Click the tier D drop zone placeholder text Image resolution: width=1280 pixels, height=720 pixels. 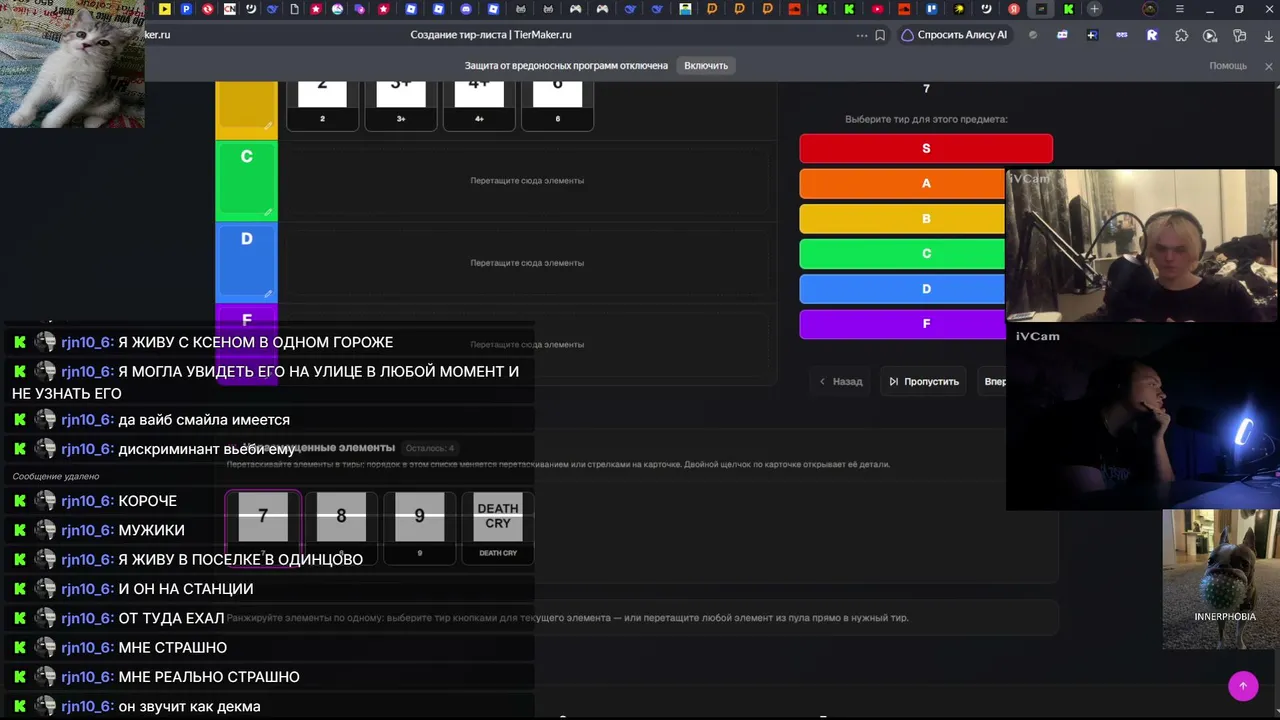(x=527, y=263)
